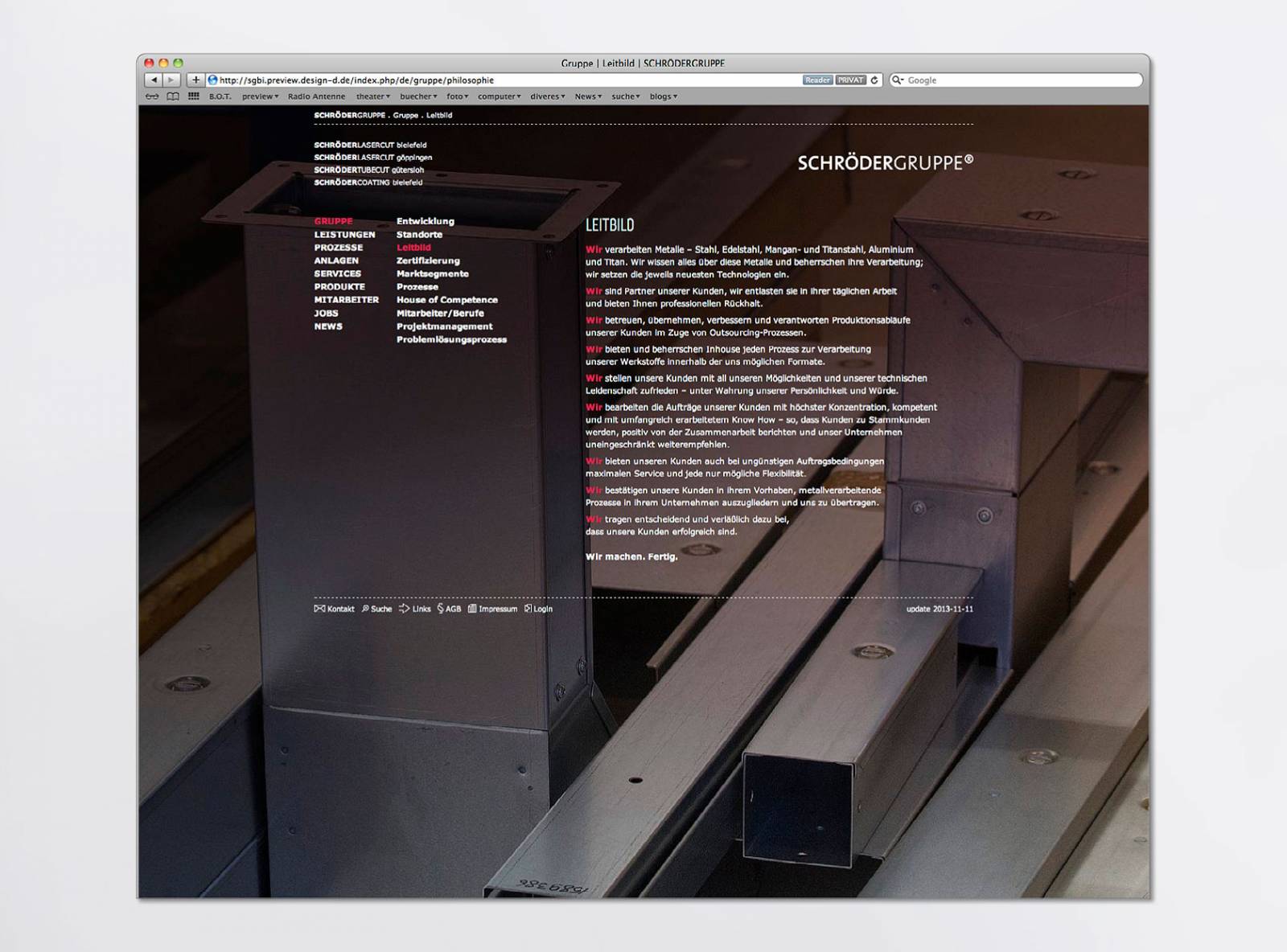Open SCHRÖDERLASERCUT bielefeld link
Screen dimensions: 1287x952
370,146
